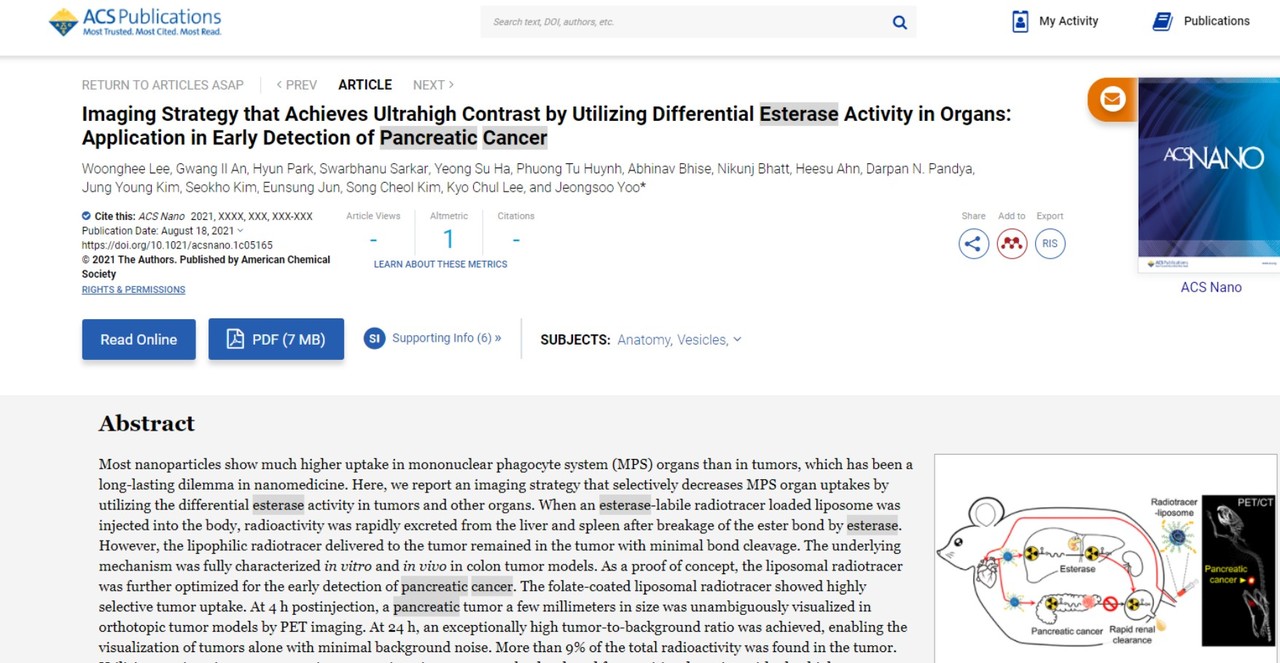Expand Supporting Info (6) section
The width and height of the screenshot is (1280, 663).
pyautogui.click(x=433, y=338)
